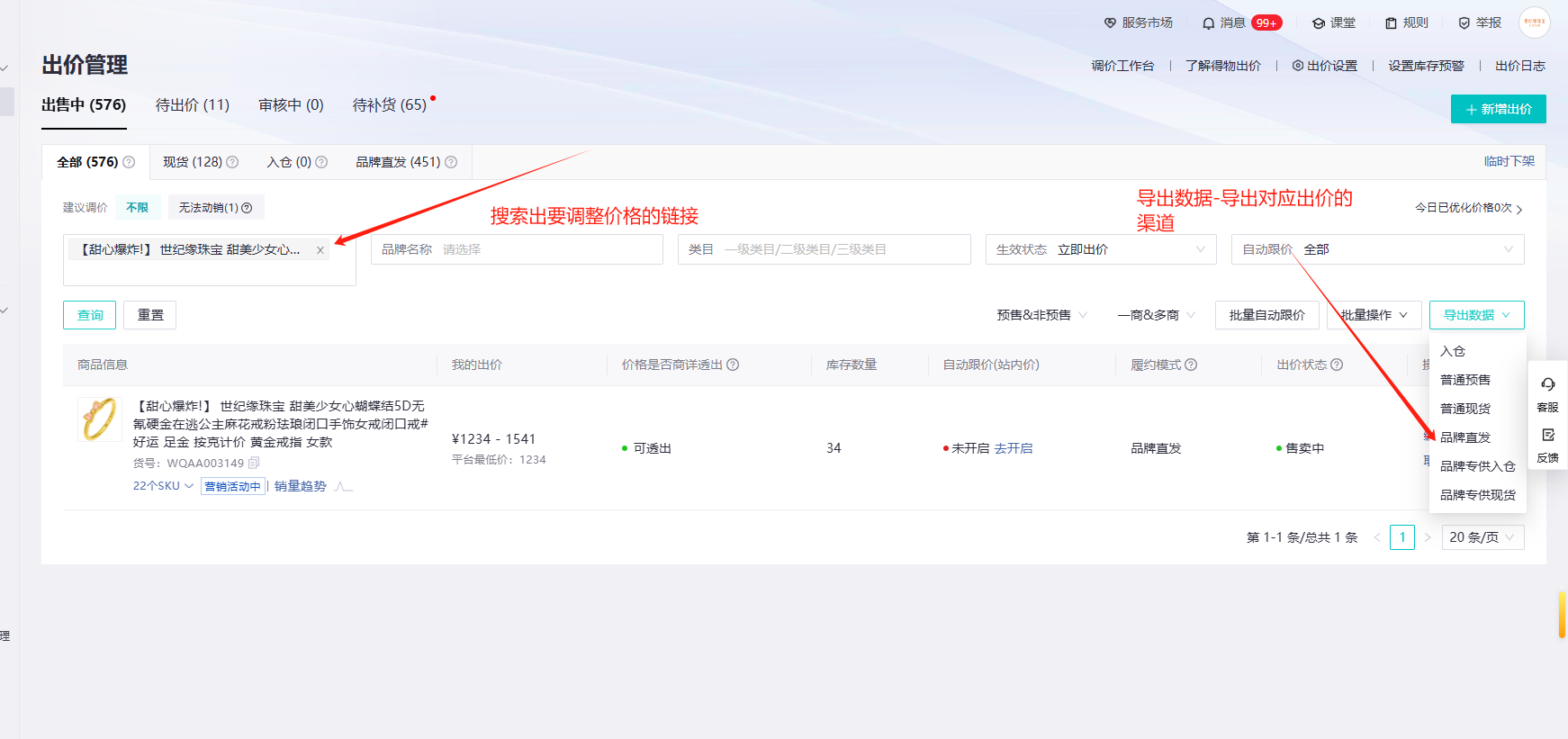Click the gold ring product thumbnail
This screenshot has width=1568, height=739.
99,419
